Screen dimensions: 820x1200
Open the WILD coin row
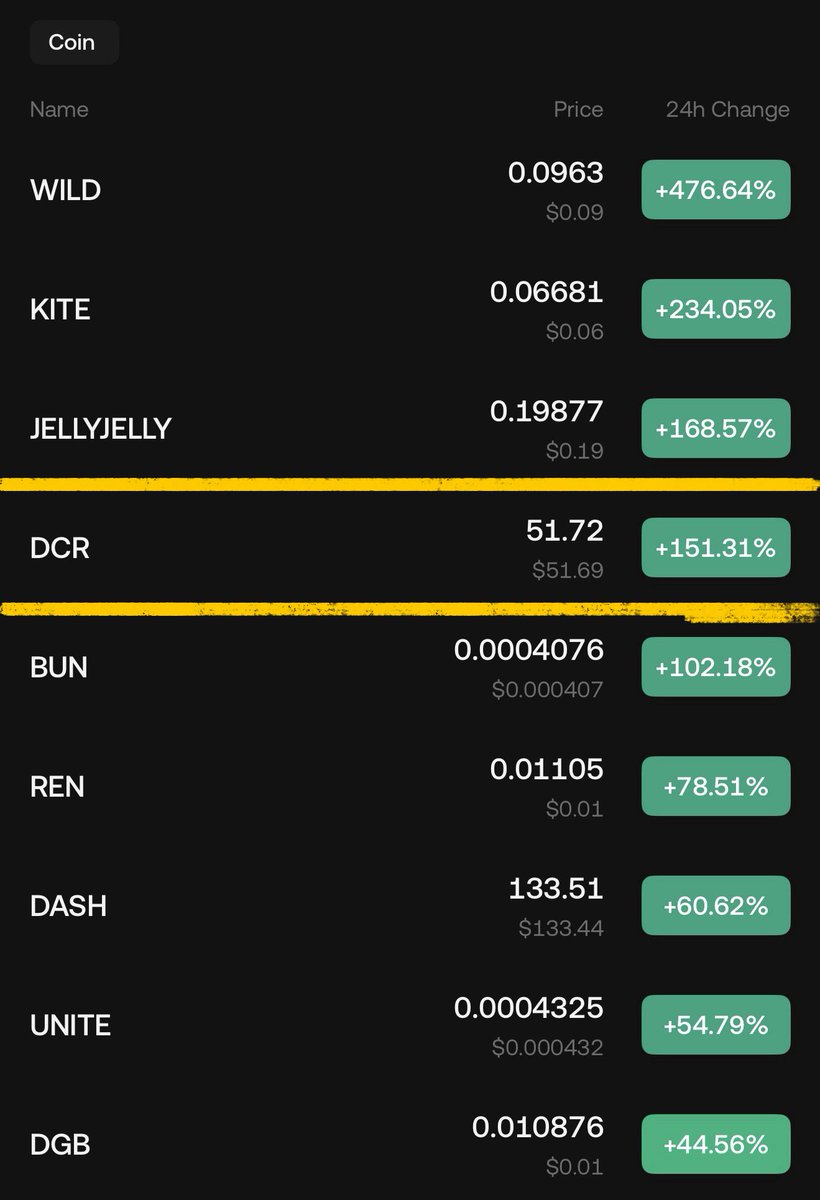pyautogui.click(x=66, y=190)
